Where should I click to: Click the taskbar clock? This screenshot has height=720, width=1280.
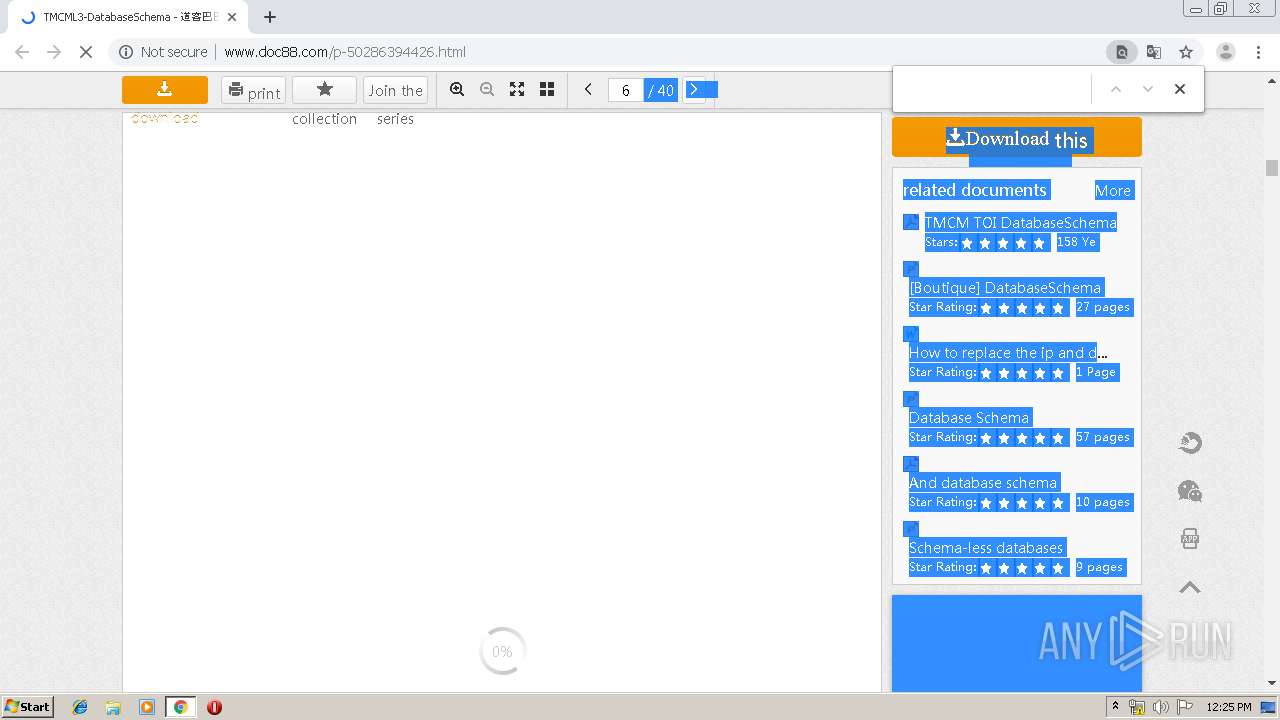tap(1229, 707)
